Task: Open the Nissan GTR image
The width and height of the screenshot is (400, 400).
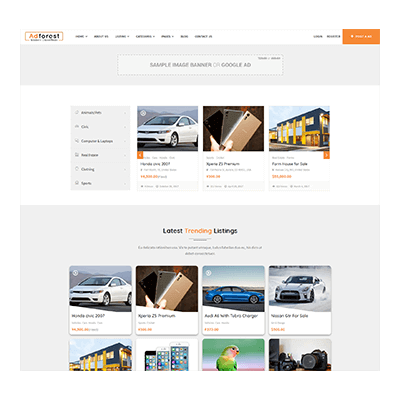Action: pyautogui.click(x=300, y=289)
